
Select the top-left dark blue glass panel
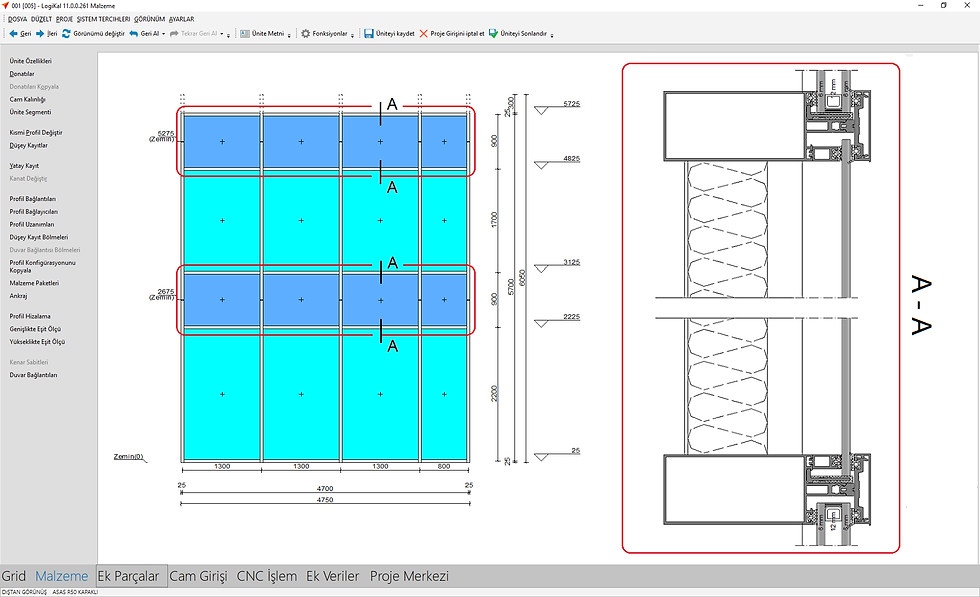222,142
